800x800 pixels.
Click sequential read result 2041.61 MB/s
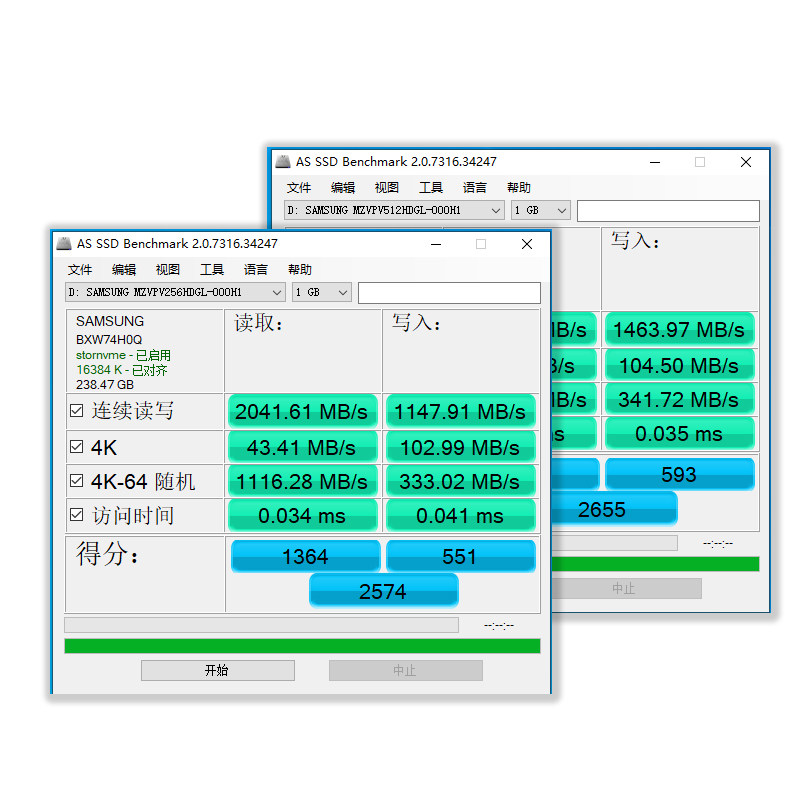pyautogui.click(x=302, y=411)
